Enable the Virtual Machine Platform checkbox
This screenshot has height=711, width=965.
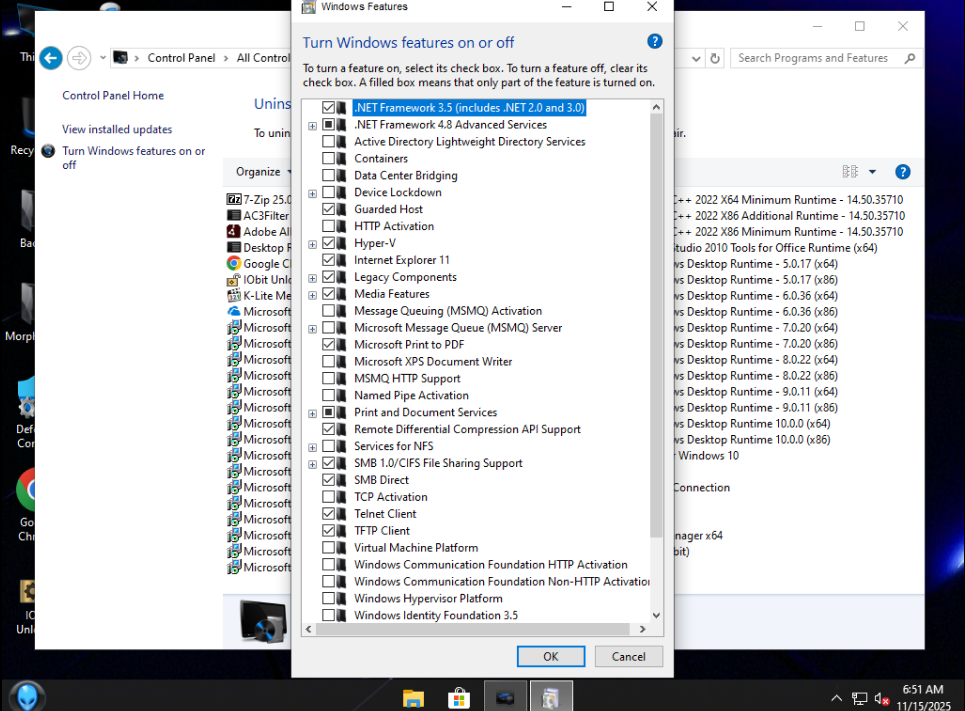[x=329, y=548]
